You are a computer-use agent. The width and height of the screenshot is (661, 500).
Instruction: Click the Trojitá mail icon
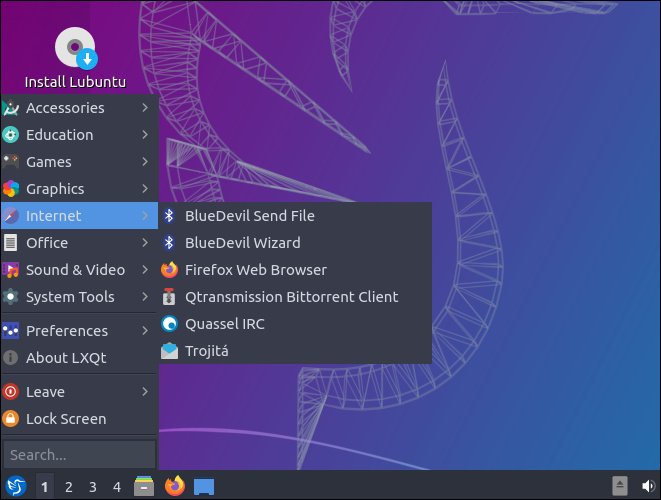coord(169,351)
